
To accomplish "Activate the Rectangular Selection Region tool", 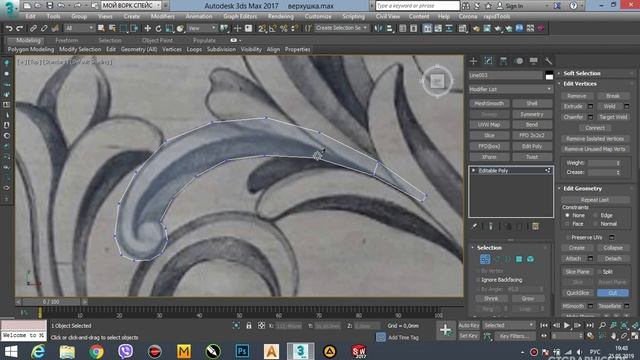I will point(123,28).
